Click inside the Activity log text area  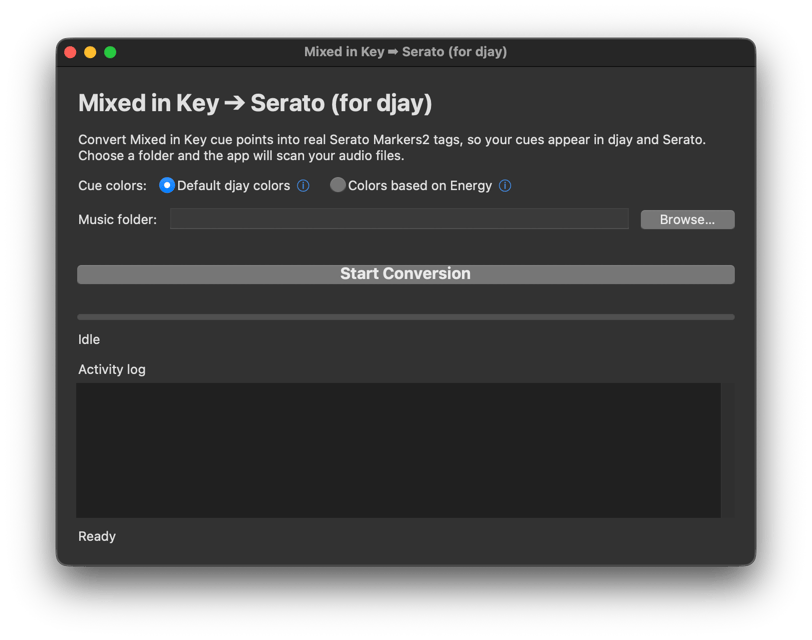[398, 450]
